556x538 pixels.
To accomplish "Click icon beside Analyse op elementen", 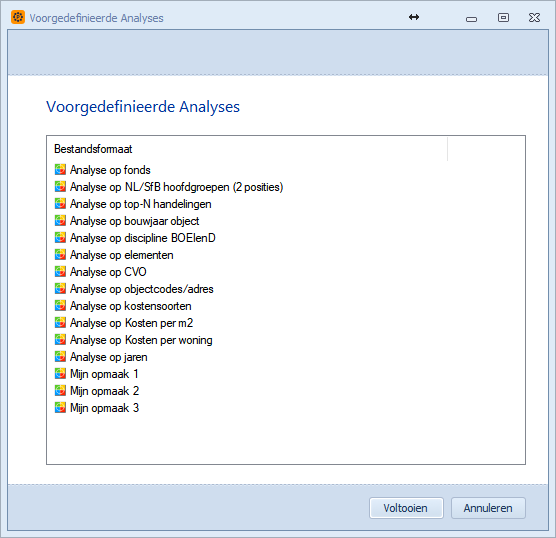I will [60, 255].
